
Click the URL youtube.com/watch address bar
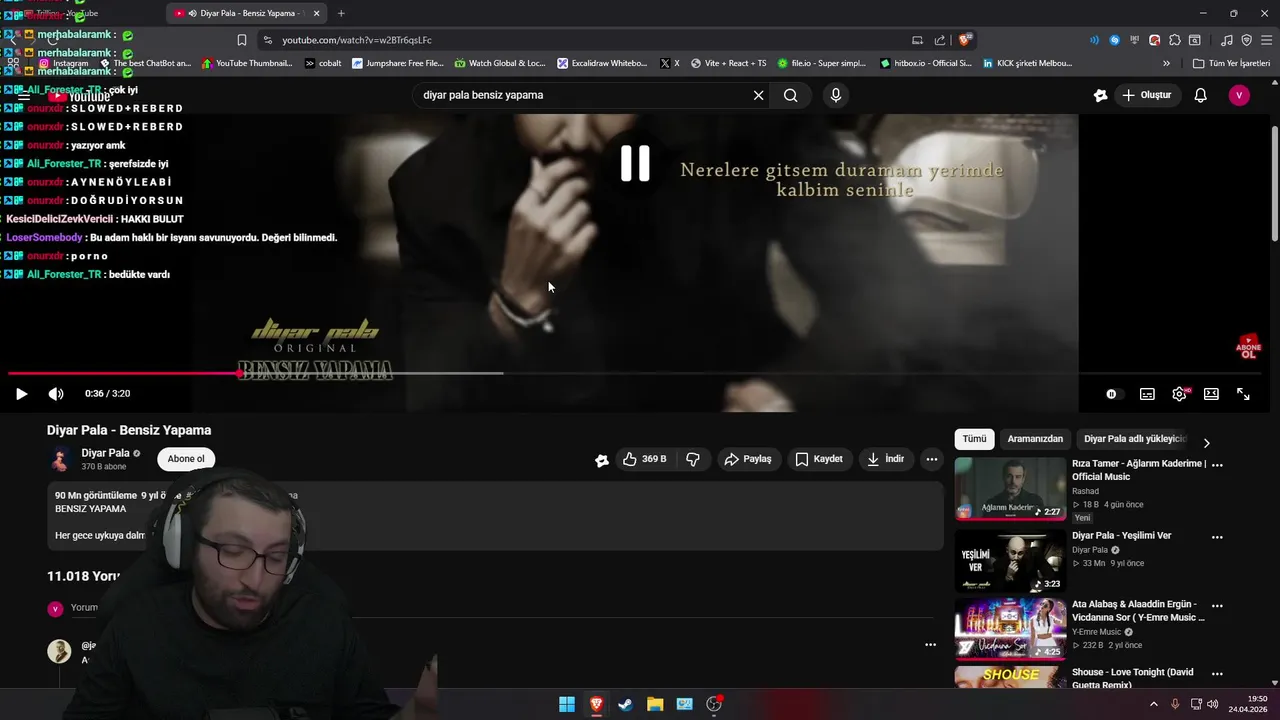tap(357, 40)
